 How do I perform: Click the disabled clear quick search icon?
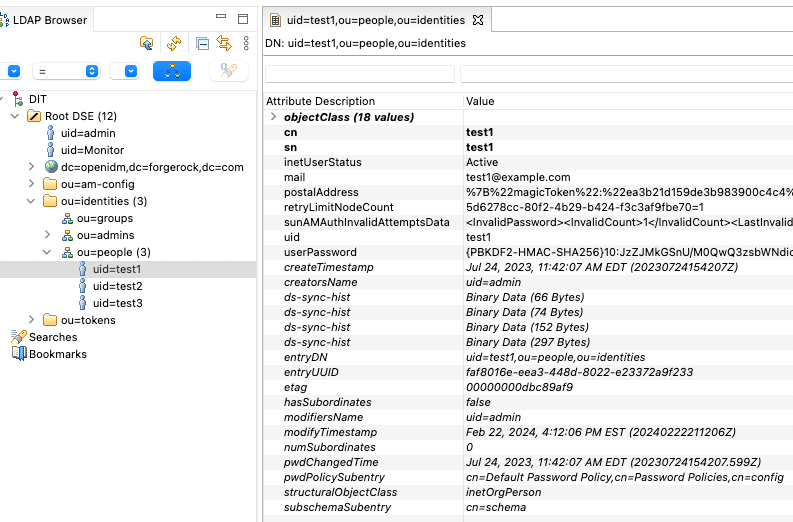pyautogui.click(x=229, y=71)
